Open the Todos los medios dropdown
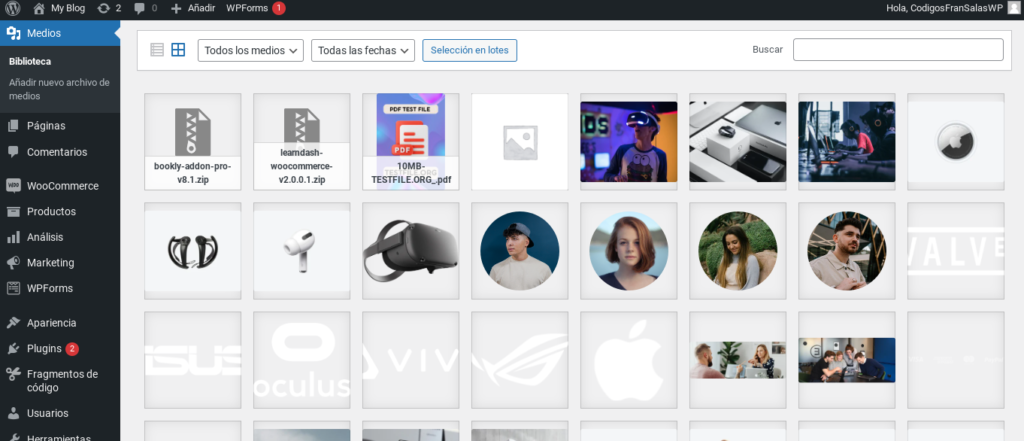The height and width of the screenshot is (441, 1024). (x=251, y=50)
